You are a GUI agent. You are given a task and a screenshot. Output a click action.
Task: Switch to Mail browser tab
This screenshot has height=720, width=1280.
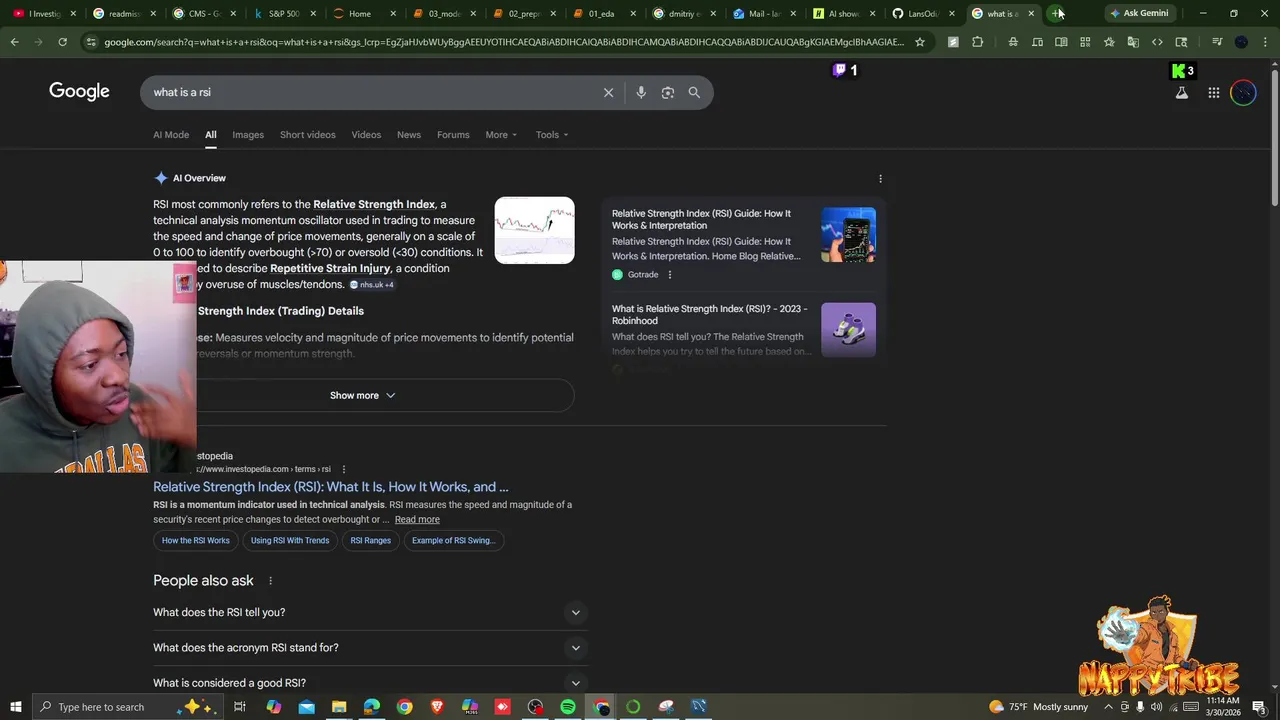764,13
